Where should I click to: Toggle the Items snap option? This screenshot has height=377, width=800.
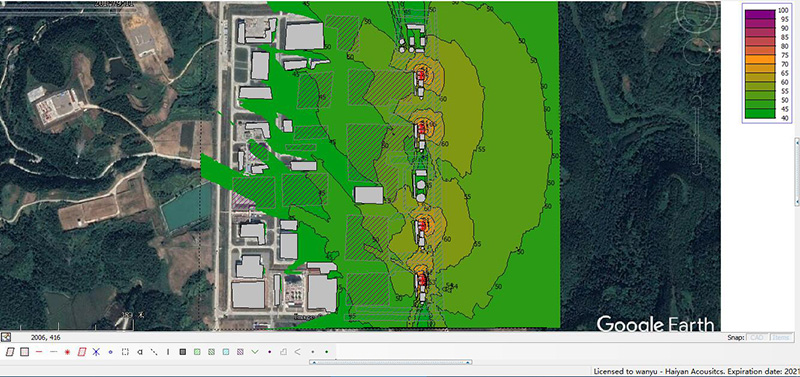781,337
